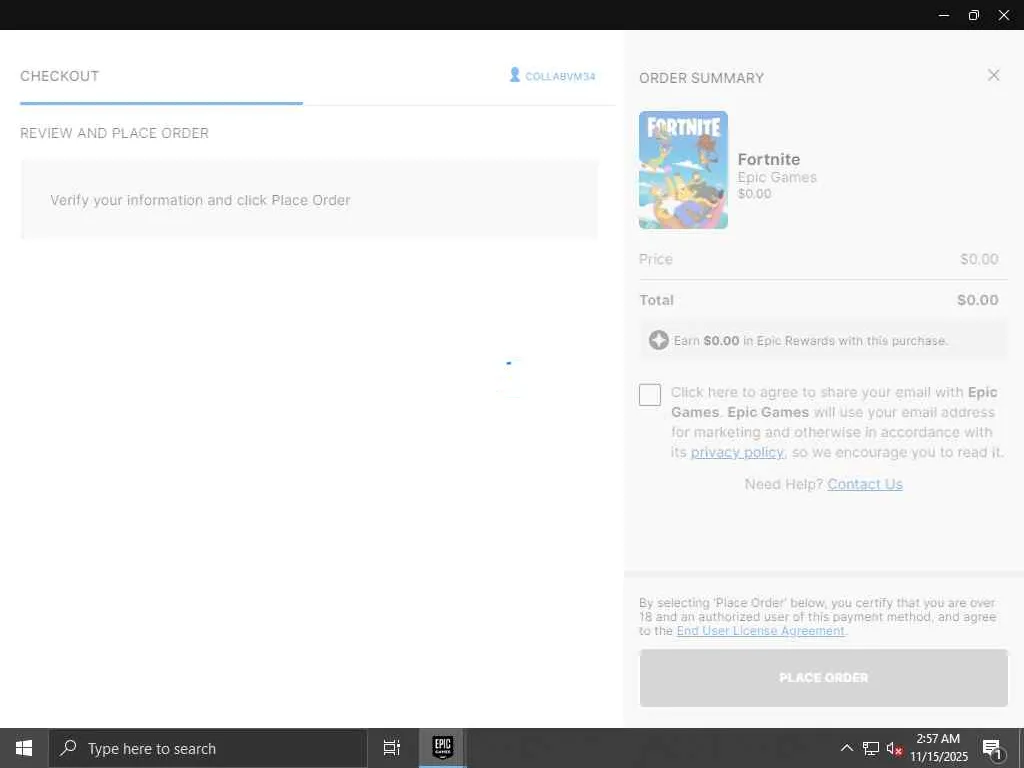Click the Review and Place Order heading
1024x768 pixels.
point(114,133)
